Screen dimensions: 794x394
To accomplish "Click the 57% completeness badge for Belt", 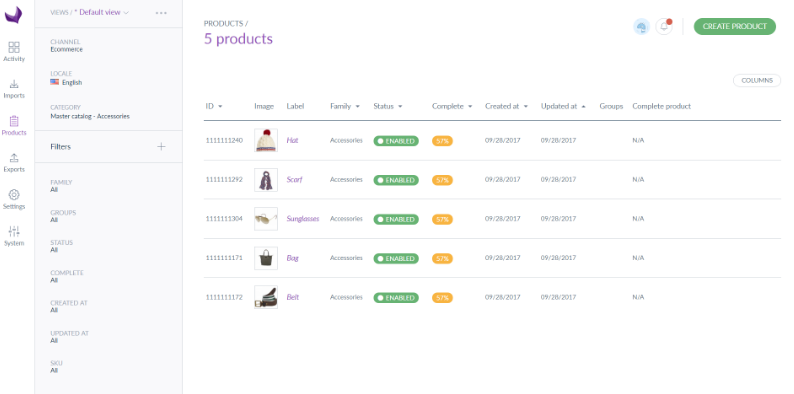I will click(442, 298).
